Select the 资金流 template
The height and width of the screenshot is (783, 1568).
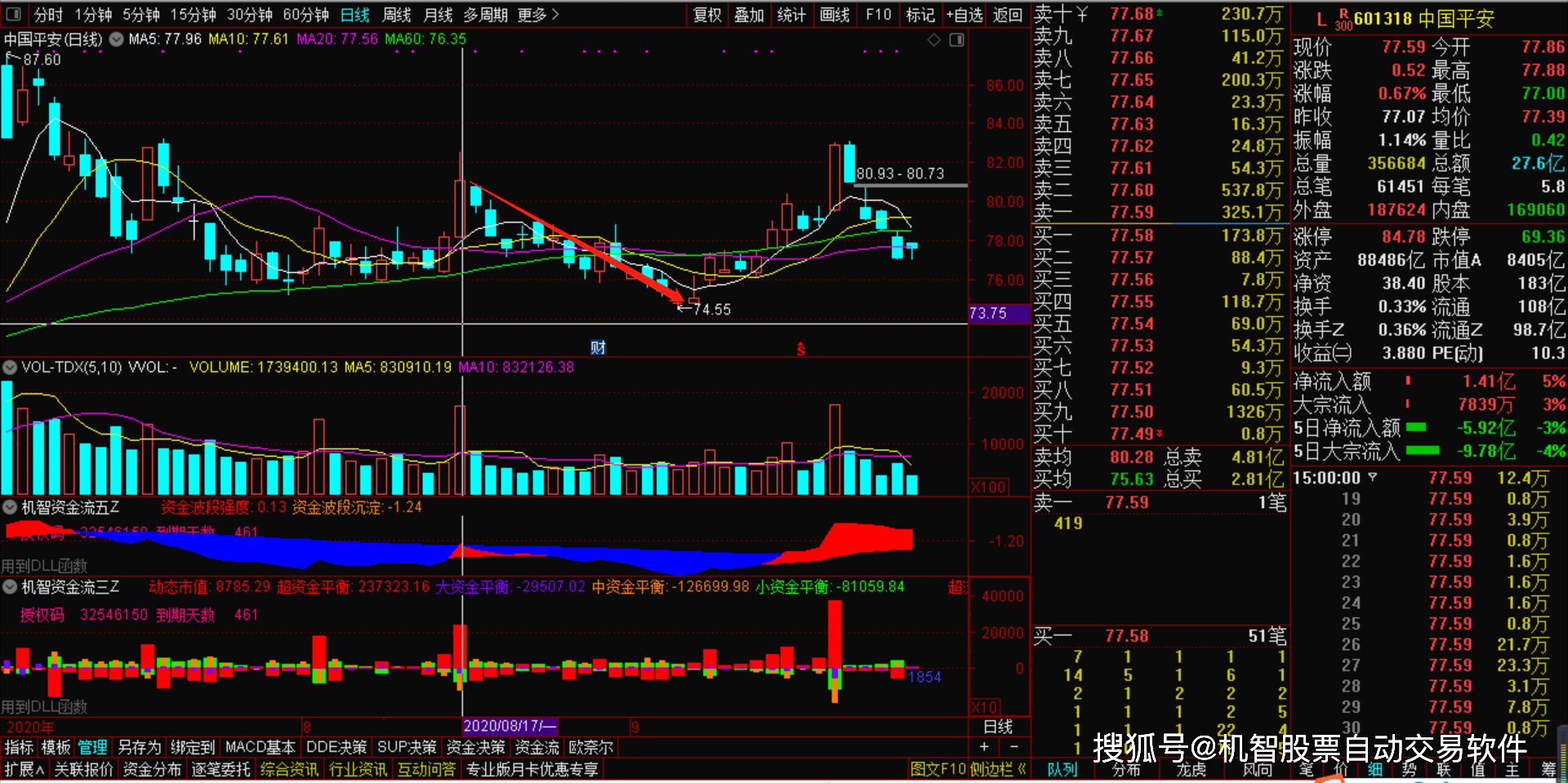click(x=537, y=747)
